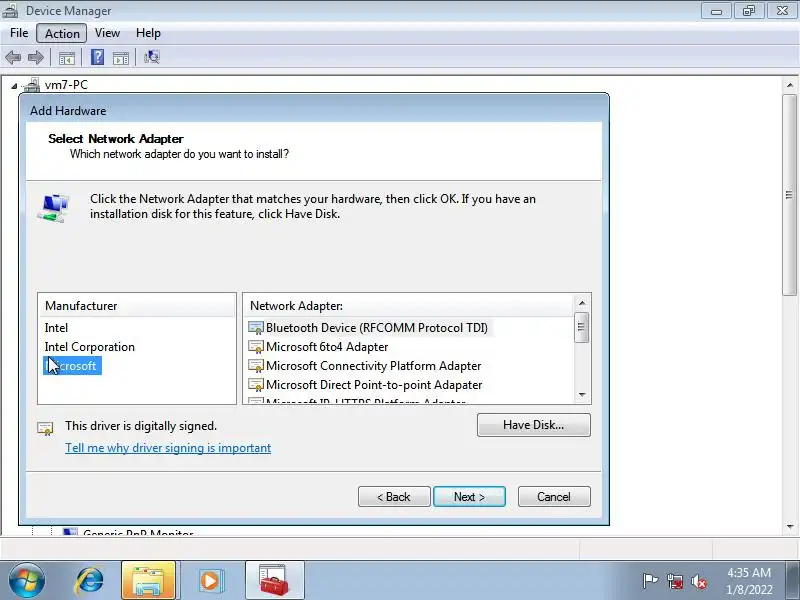Select Intel in the Manufacturer list
The width and height of the screenshot is (800, 600).
coord(56,328)
